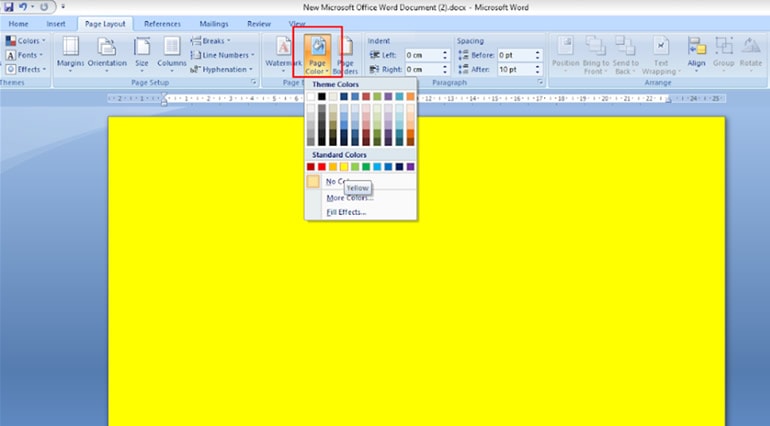770x426 pixels.
Task: Switch to the Home tab
Action: coord(18,24)
